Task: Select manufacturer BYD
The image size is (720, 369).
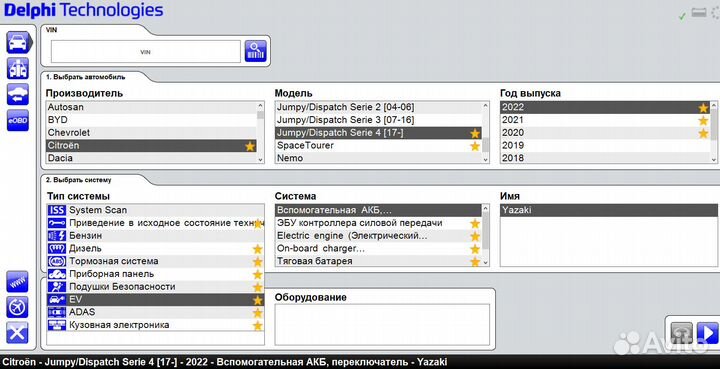Action: coord(152,120)
